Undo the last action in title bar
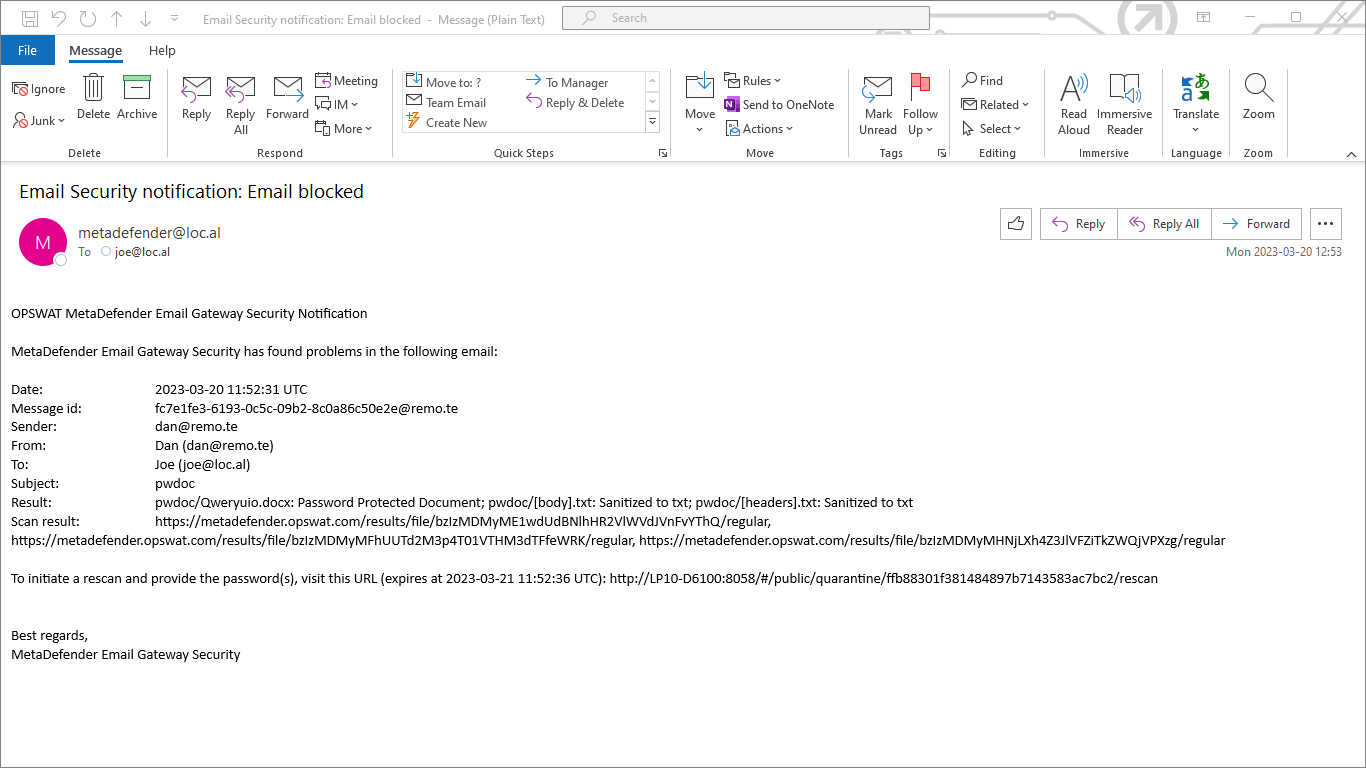1366x768 pixels. [x=59, y=18]
